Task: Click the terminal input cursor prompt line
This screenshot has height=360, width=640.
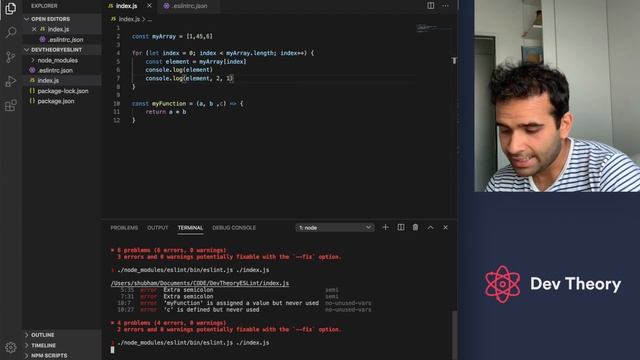Action: 113,350
